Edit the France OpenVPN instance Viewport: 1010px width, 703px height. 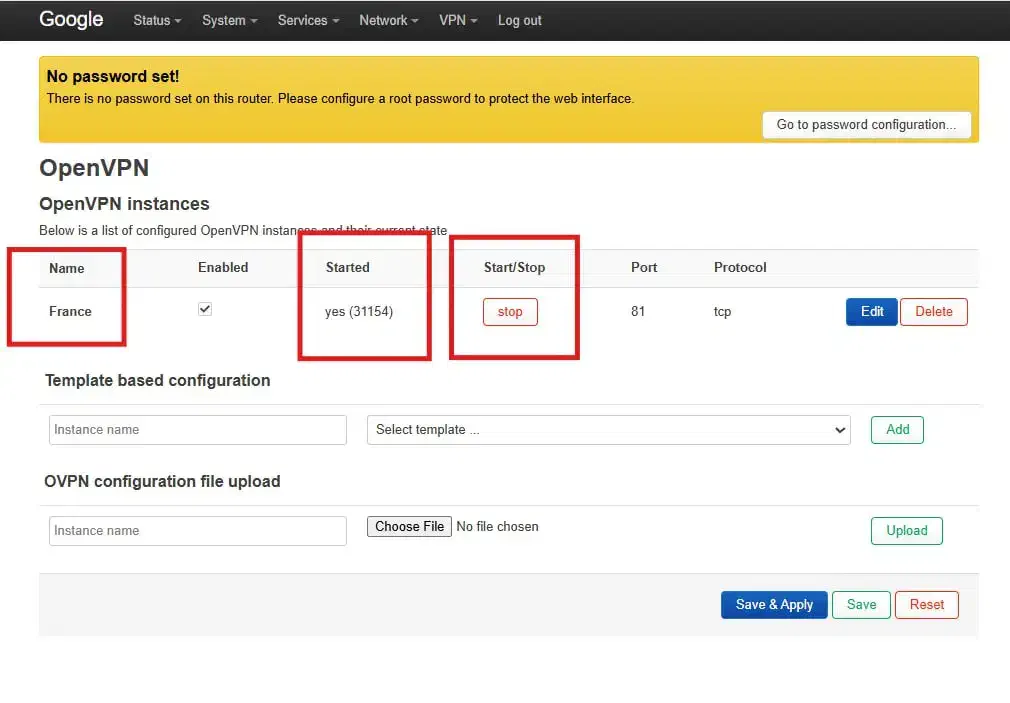871,312
